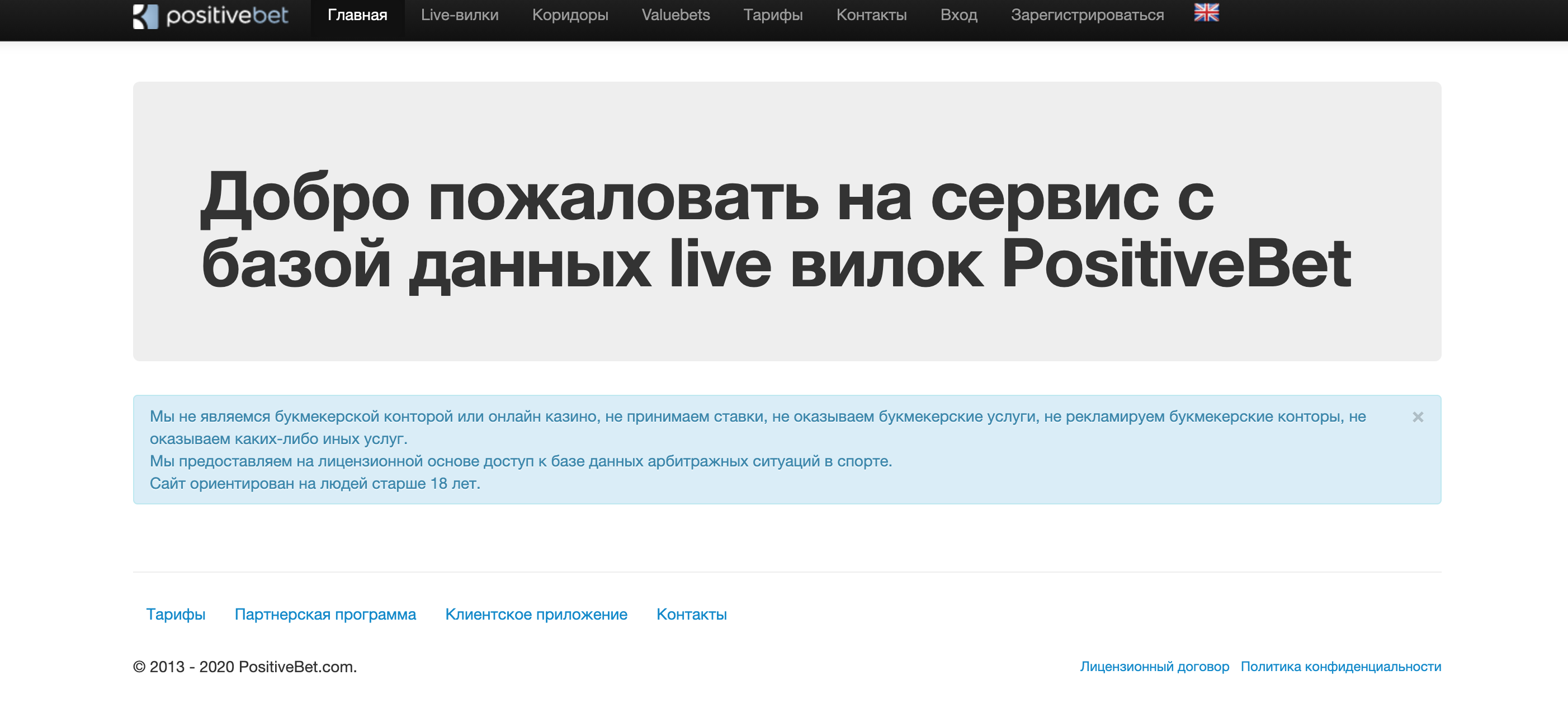Image resolution: width=1568 pixels, height=727 pixels.
Task: Go to Коридоры in the top menu
Action: click(x=570, y=15)
